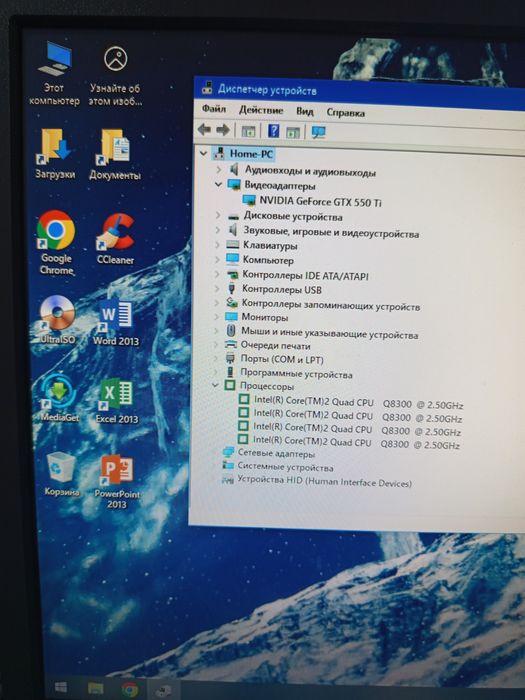Launch UltraISO from desktop
This screenshot has height=700, width=525.
57,320
